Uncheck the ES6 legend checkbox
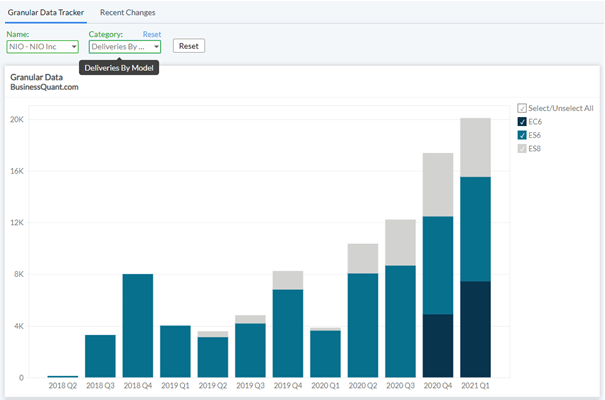605x400 pixels. [x=522, y=135]
